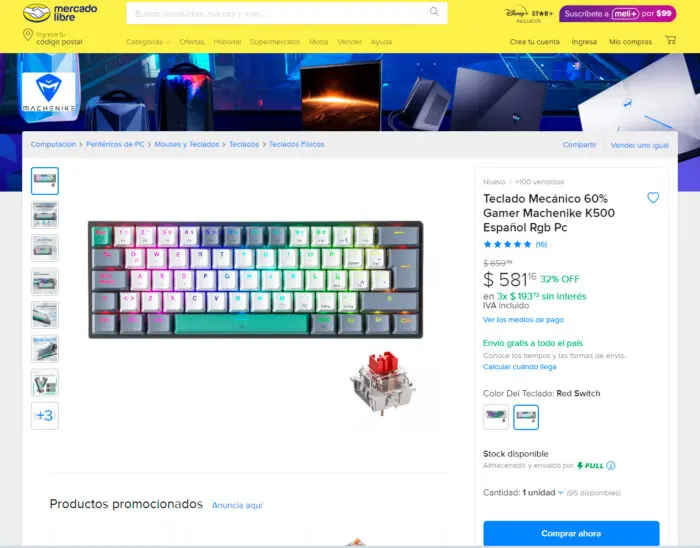The image size is (700, 548).
Task: Click the Disney+ Star+ logo
Action: coord(529,14)
